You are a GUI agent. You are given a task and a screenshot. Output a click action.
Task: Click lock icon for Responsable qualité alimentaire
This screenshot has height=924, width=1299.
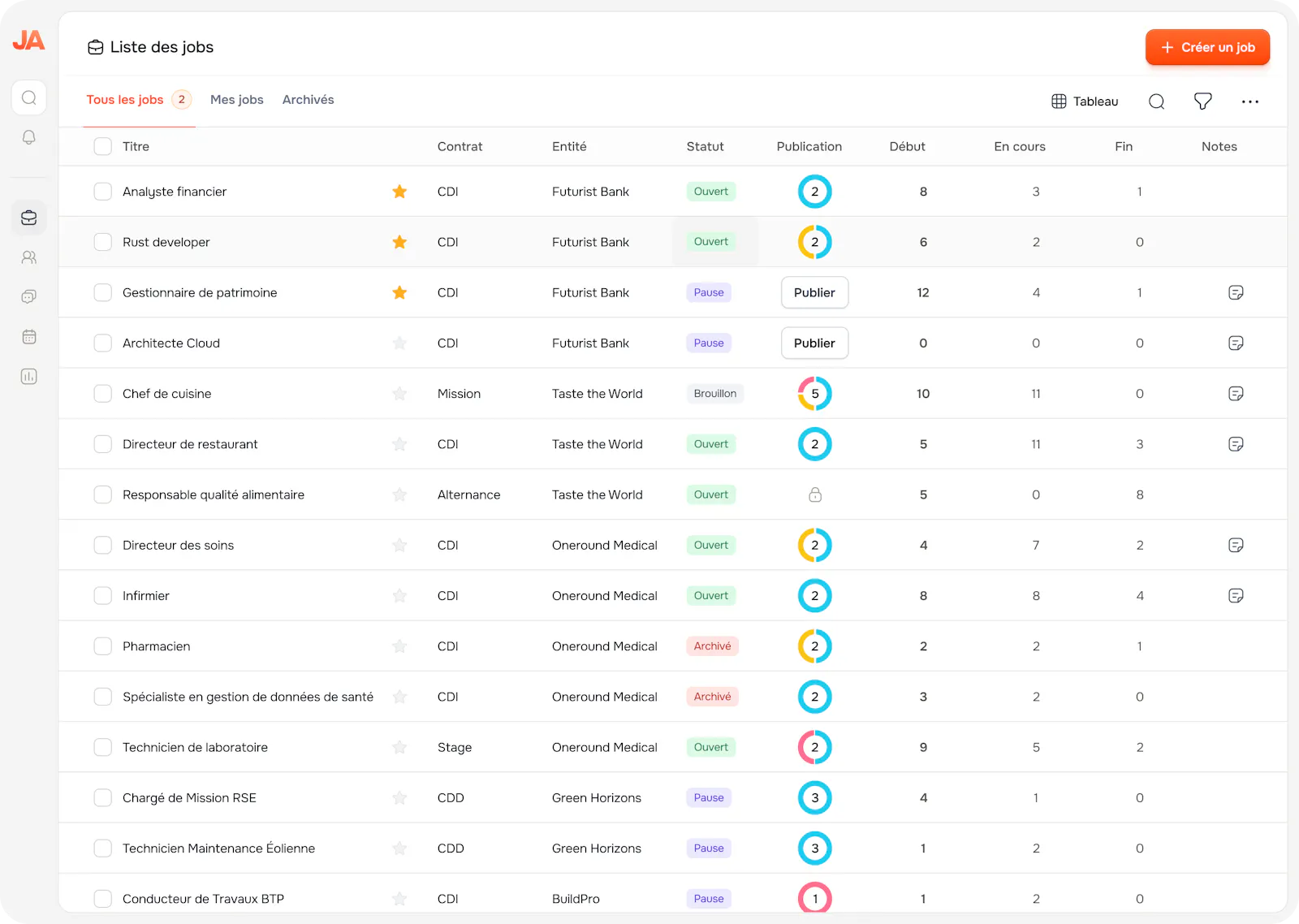[x=815, y=494]
